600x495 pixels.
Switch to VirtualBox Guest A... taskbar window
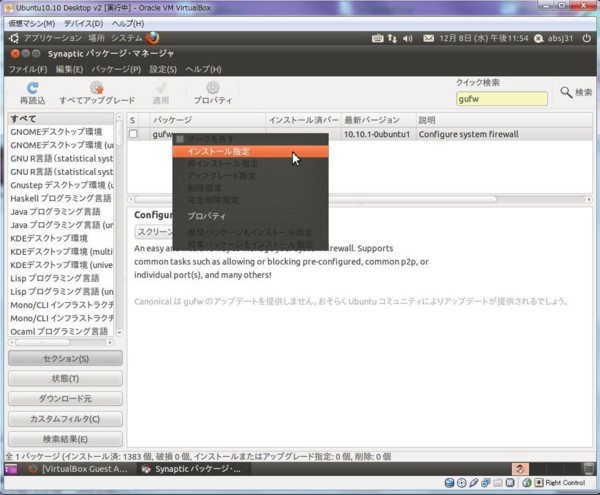click(78, 469)
